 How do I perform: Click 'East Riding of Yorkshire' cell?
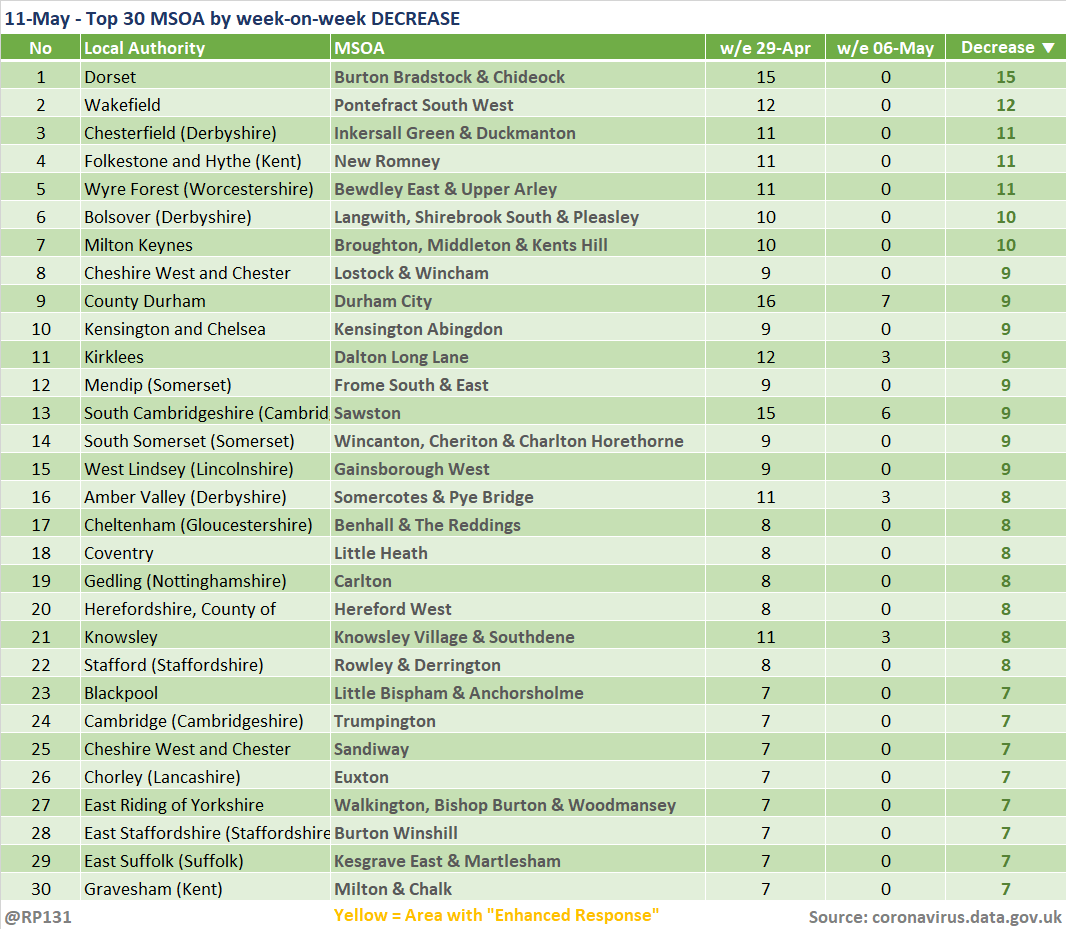[x=205, y=805]
